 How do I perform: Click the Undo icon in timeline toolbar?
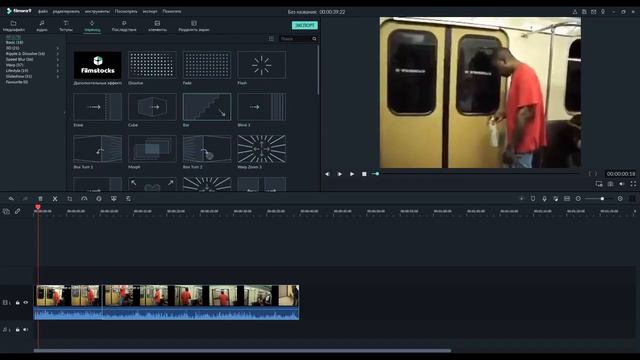point(11,199)
